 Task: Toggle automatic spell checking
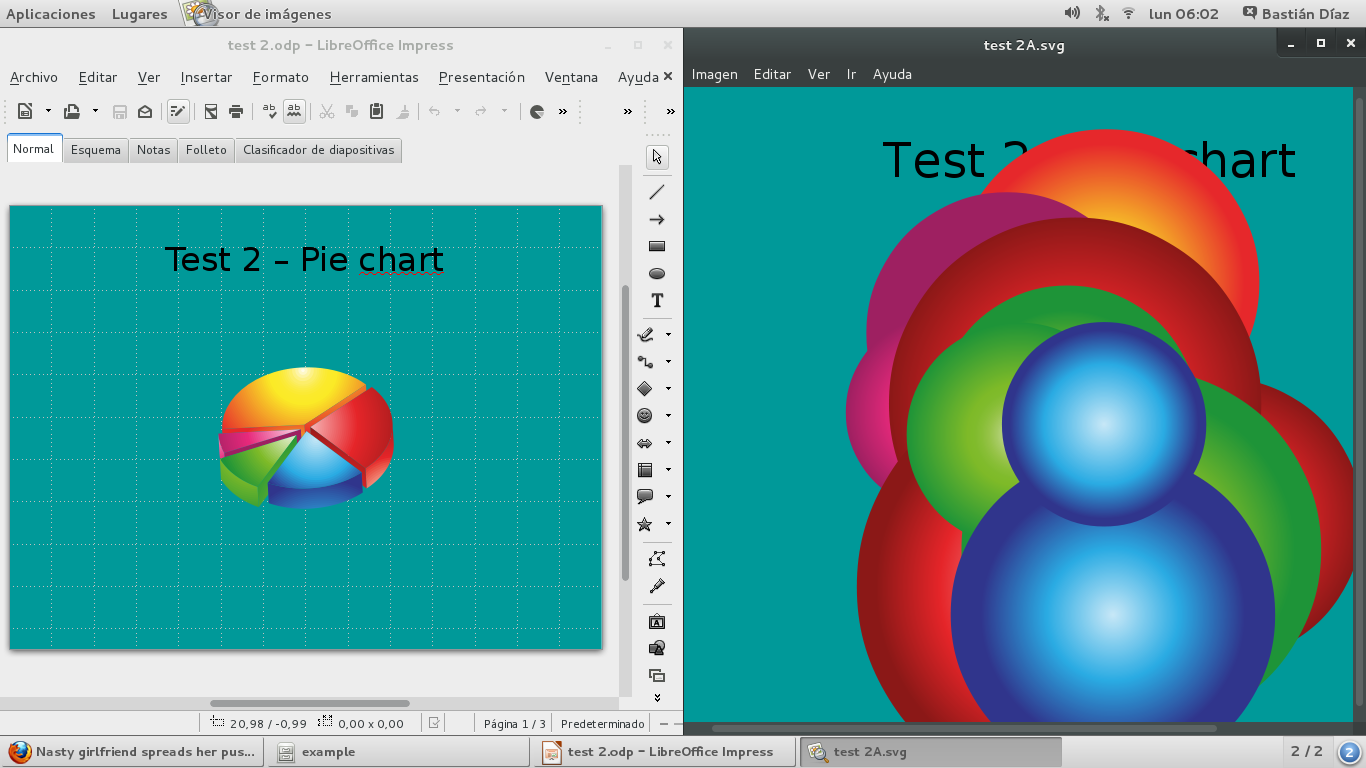[x=294, y=111]
